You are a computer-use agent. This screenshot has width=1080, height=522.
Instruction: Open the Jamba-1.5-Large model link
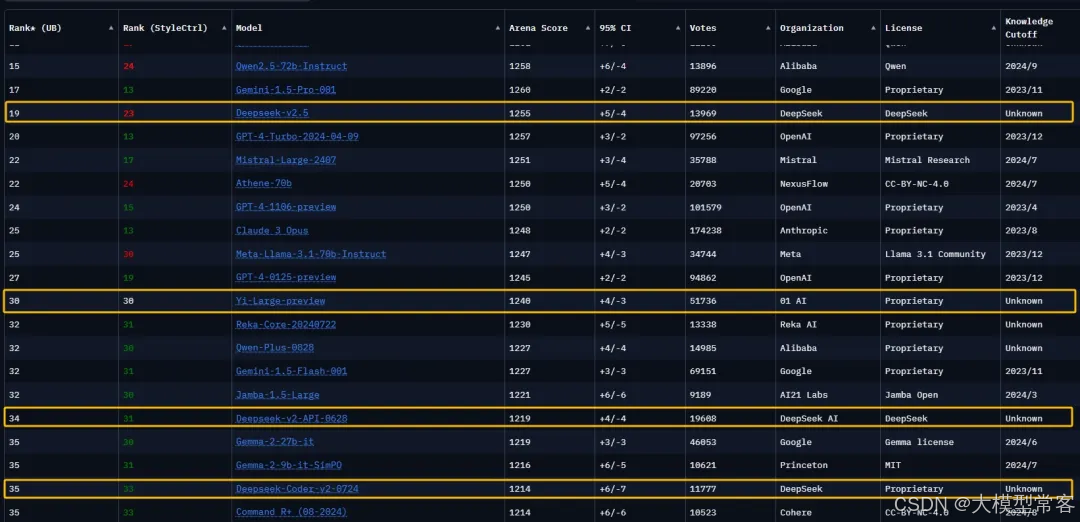pos(278,395)
